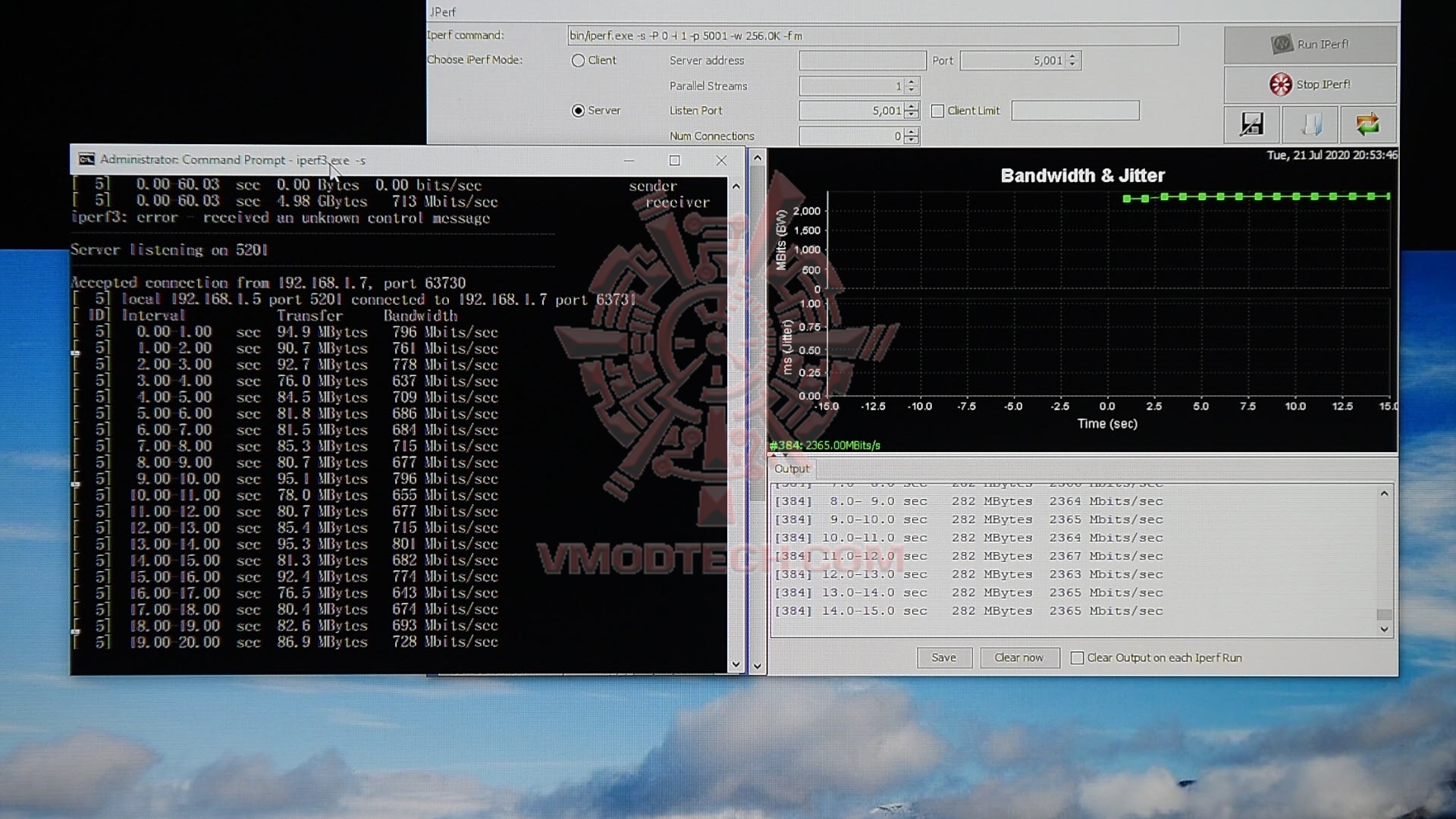Click the Save output button
Image resolution: width=1456 pixels, height=819 pixels.
coord(944,657)
